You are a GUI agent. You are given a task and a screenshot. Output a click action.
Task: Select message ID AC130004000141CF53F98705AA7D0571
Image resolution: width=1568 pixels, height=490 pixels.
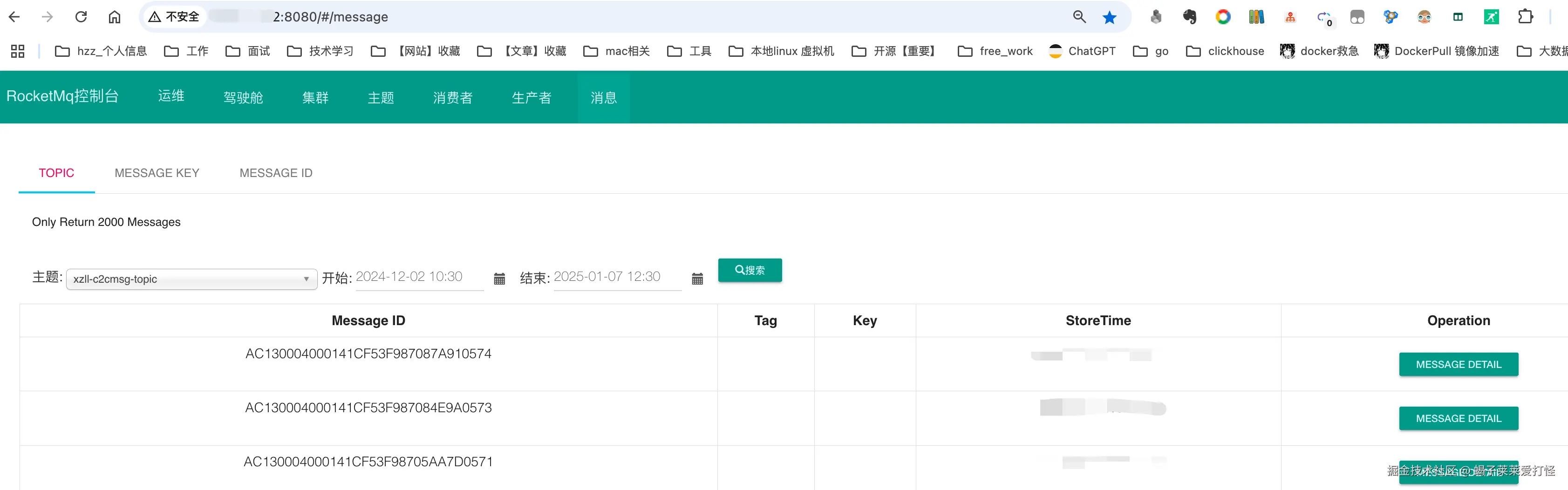(x=368, y=462)
